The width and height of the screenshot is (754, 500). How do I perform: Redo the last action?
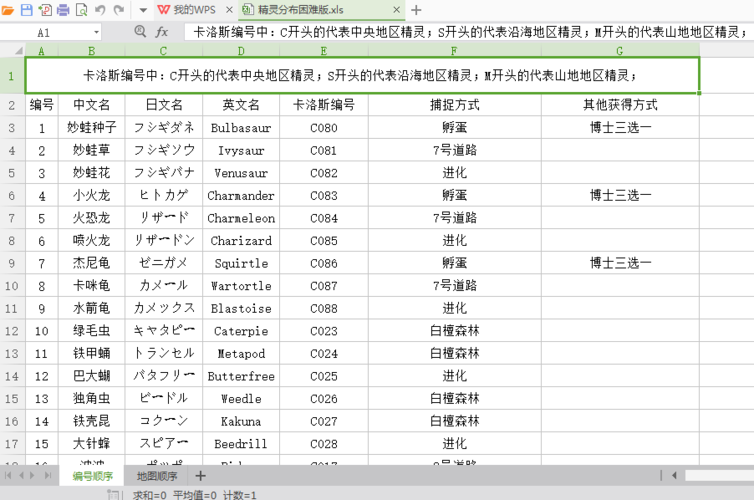tap(119, 10)
